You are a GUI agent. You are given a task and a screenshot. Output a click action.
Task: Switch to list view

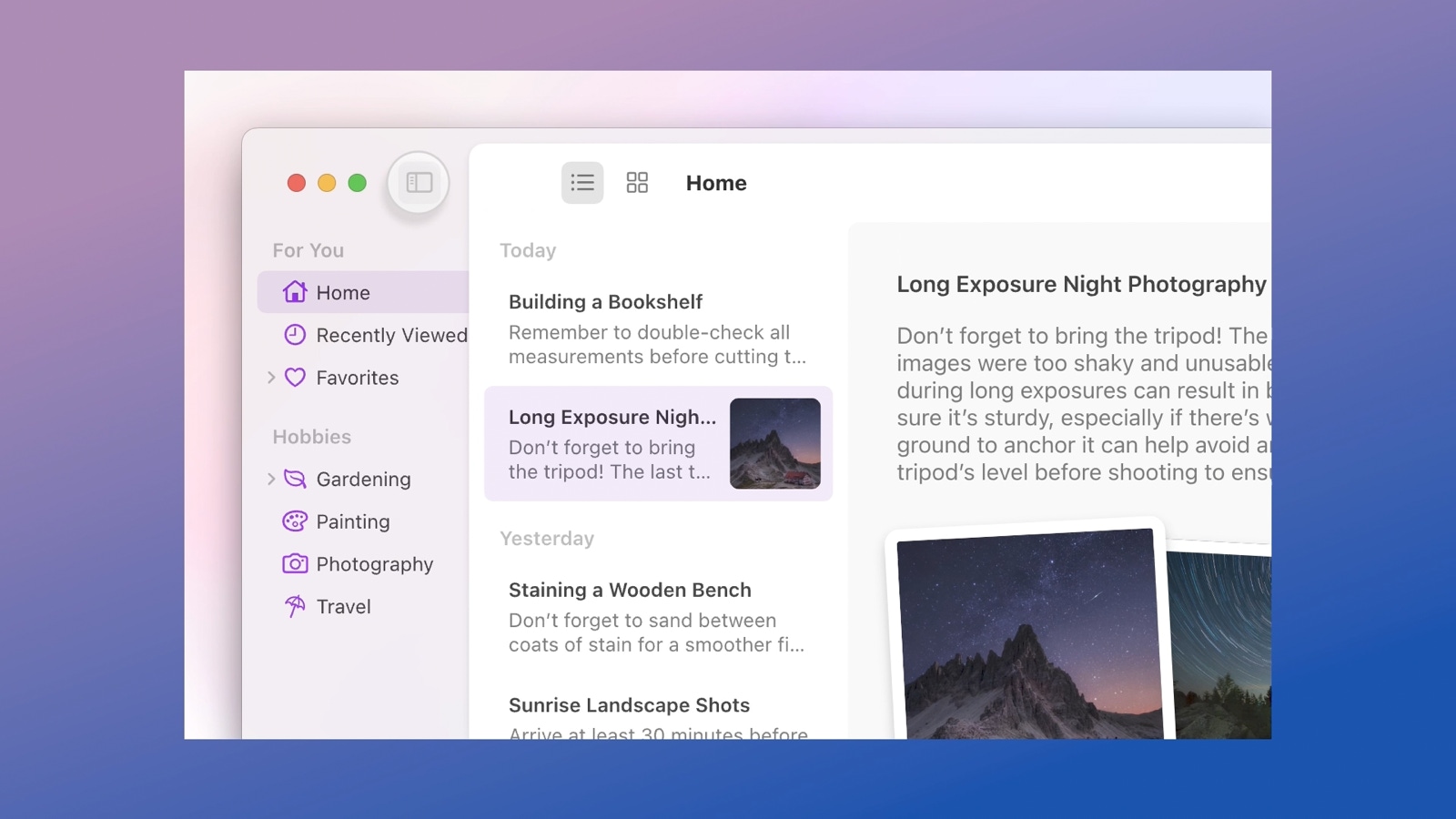tap(582, 183)
